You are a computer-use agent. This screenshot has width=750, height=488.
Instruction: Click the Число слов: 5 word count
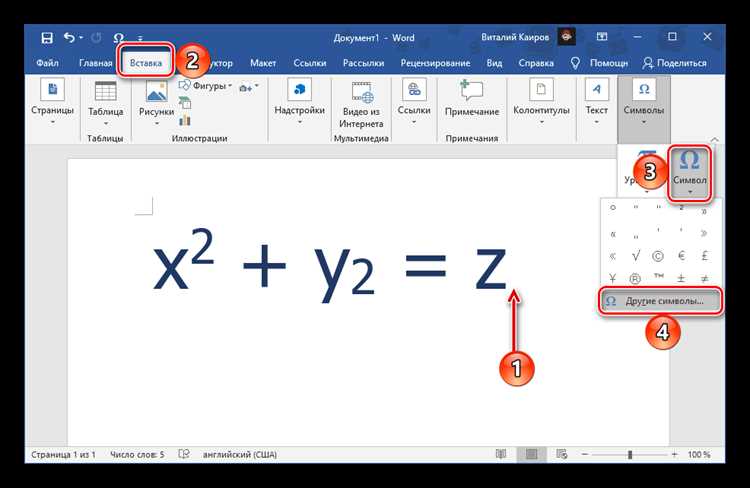tap(137, 455)
